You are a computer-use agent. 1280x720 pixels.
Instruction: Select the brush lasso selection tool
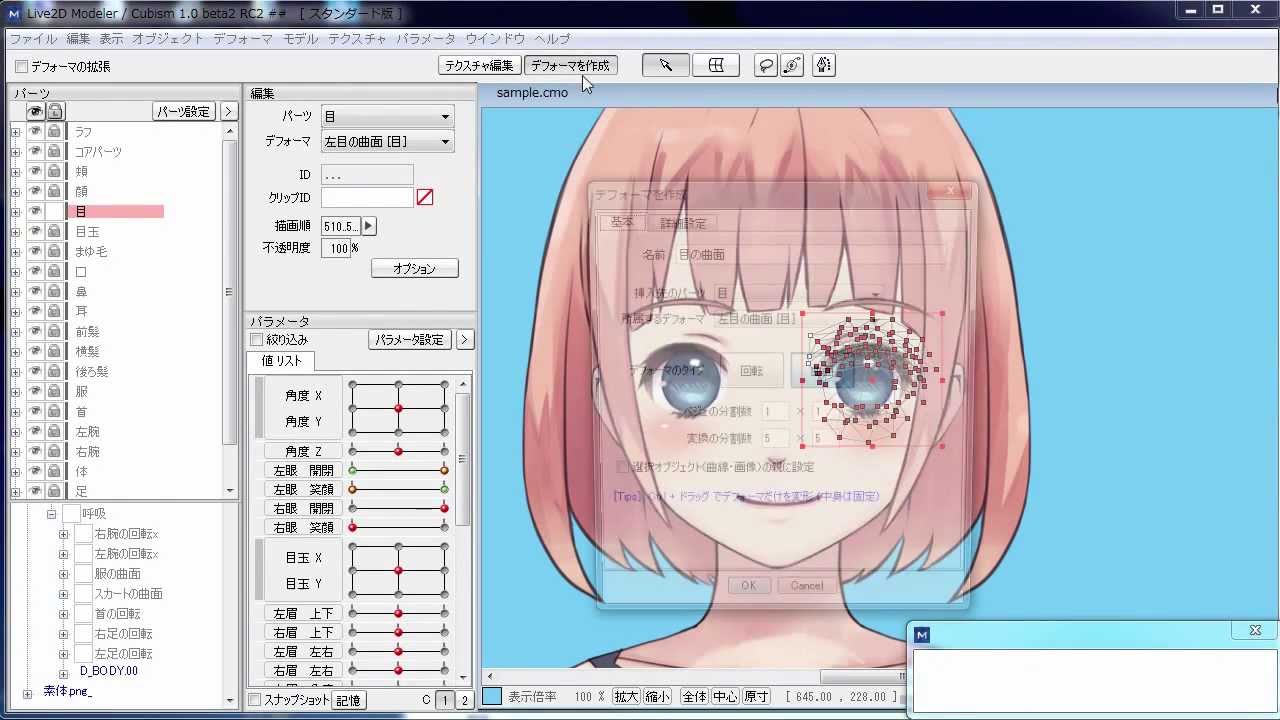click(x=792, y=65)
